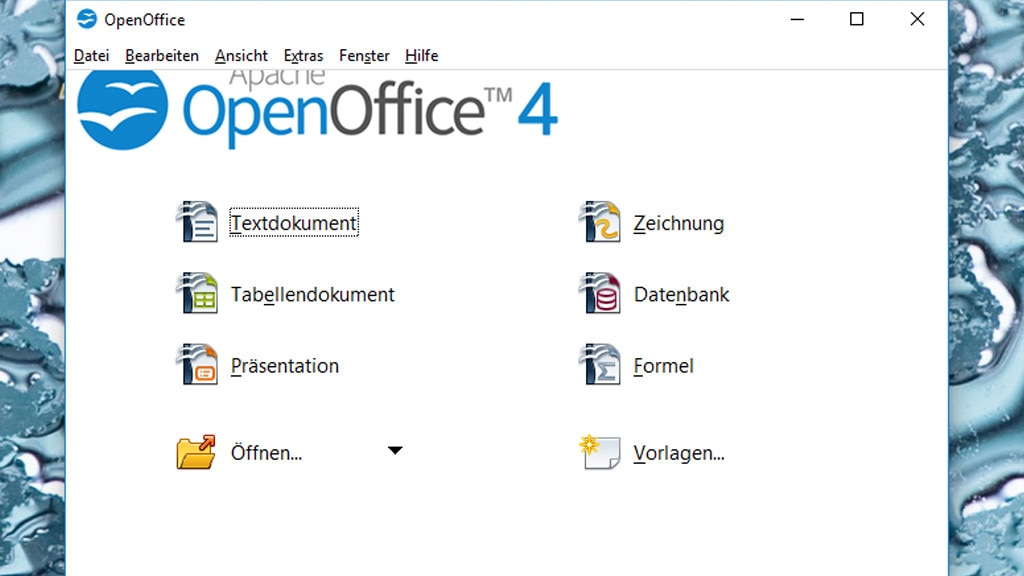Viewport: 1024px width, 576px height.
Task: Open the Bearbeiten menu
Action: (162, 56)
